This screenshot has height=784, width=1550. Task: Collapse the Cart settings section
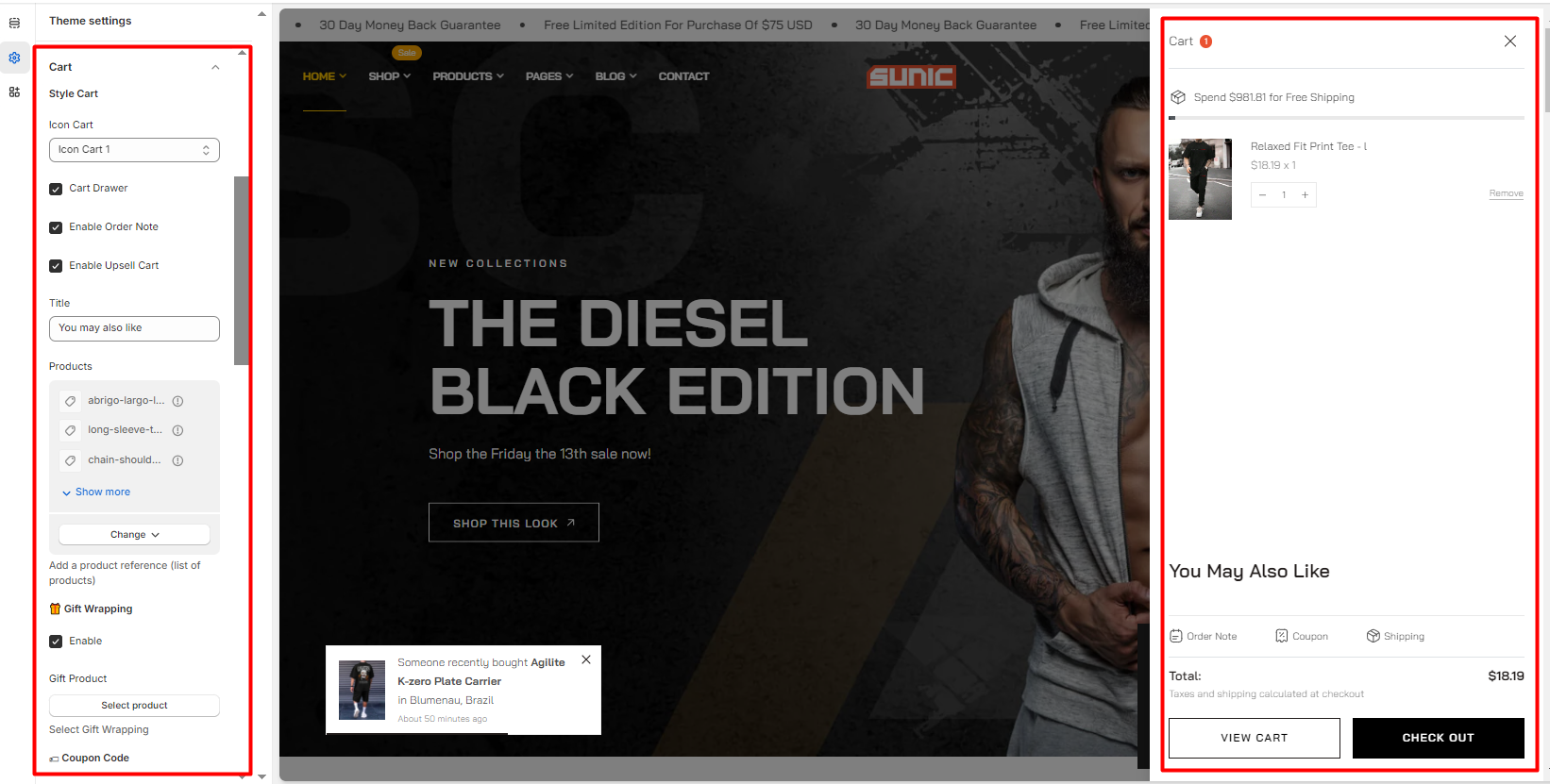point(215,67)
